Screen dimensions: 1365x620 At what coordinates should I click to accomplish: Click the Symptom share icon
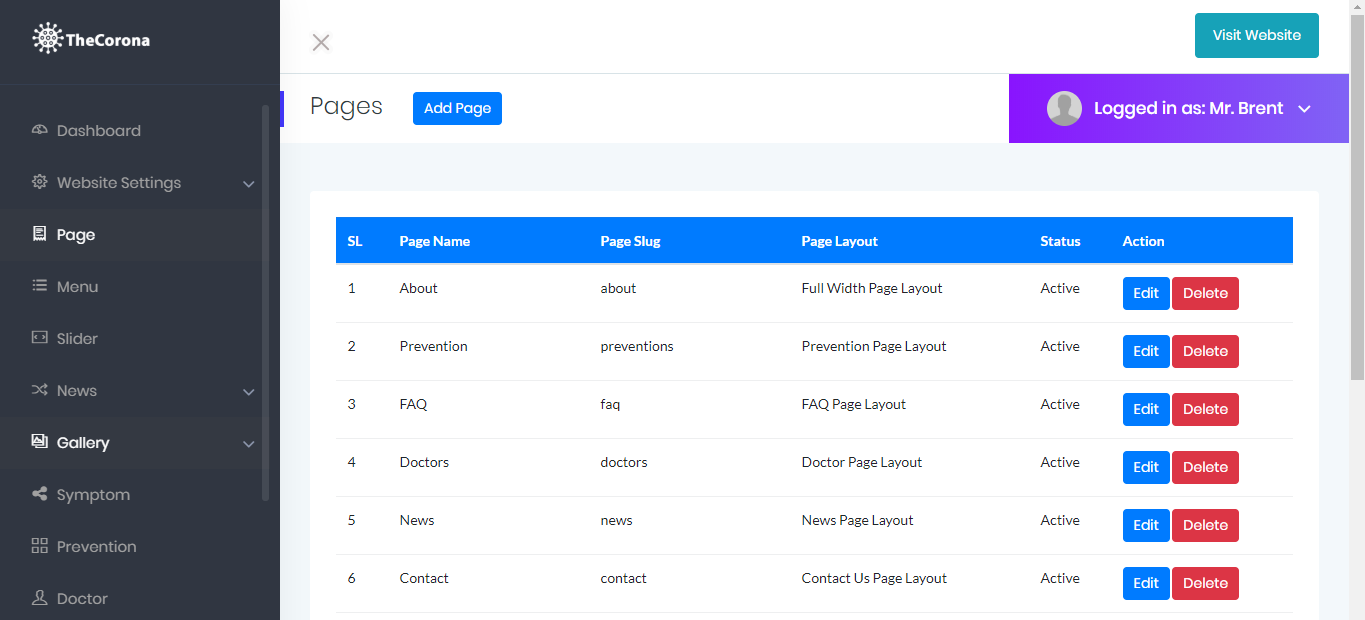click(40, 494)
